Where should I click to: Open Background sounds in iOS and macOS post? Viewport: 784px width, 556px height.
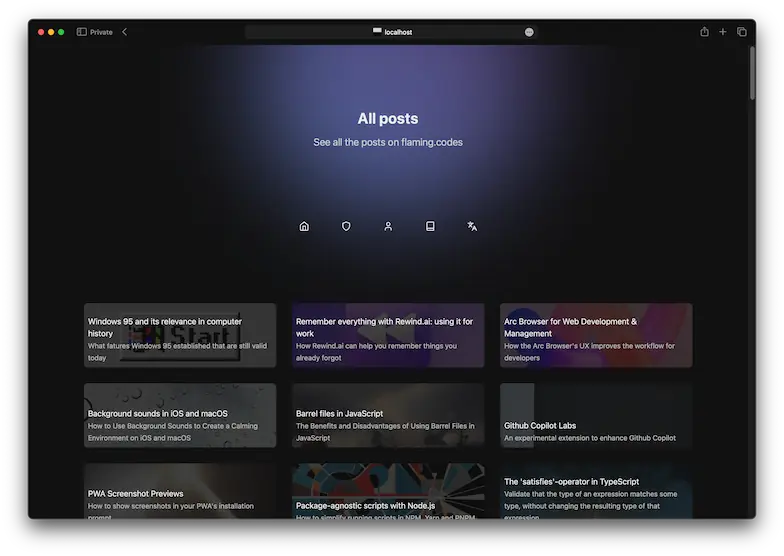180,416
